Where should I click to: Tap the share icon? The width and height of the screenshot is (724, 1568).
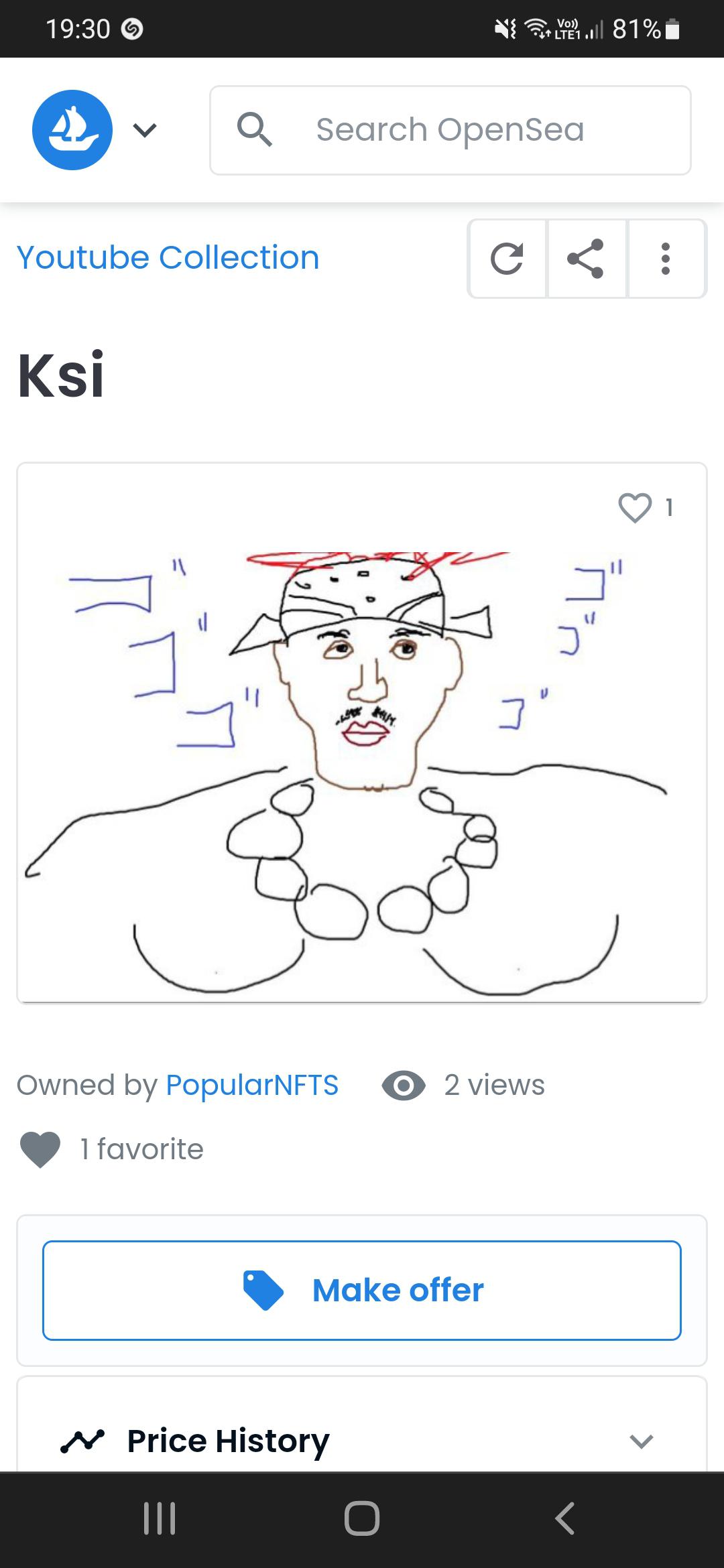click(x=586, y=259)
